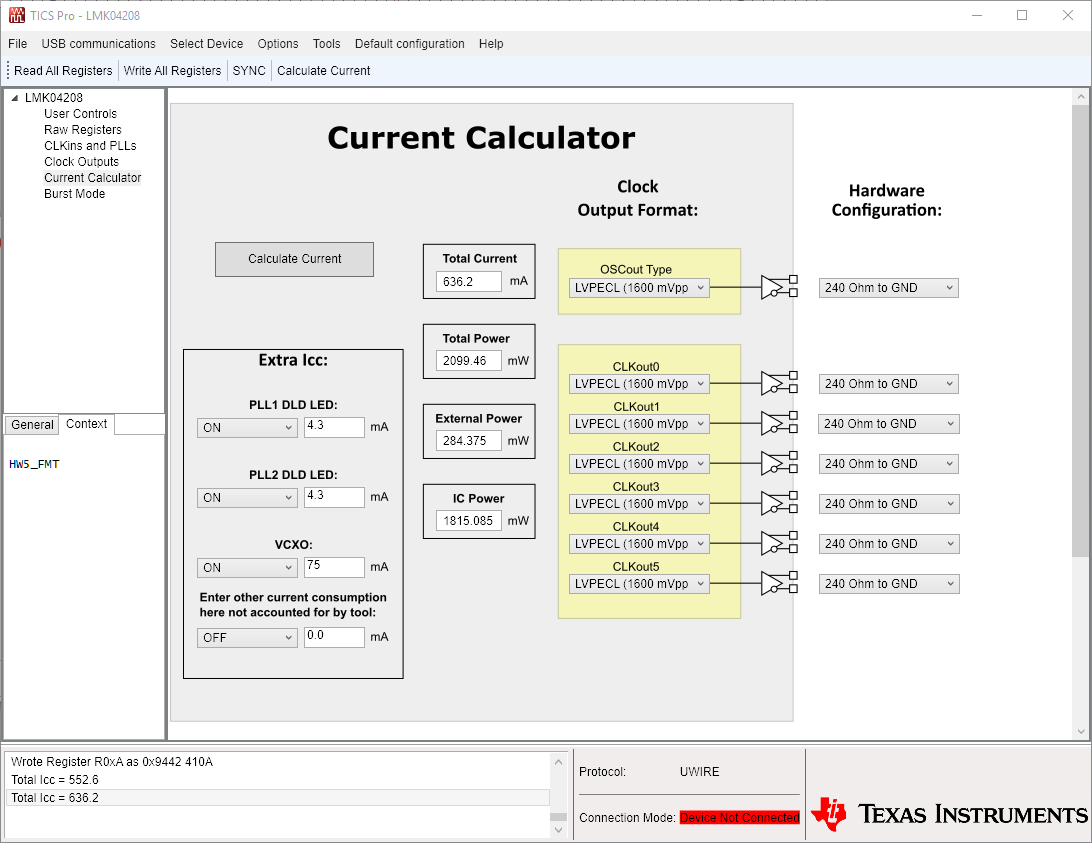Image resolution: width=1092 pixels, height=843 pixels.
Task: Open Default configuration menu
Action: tap(410, 43)
